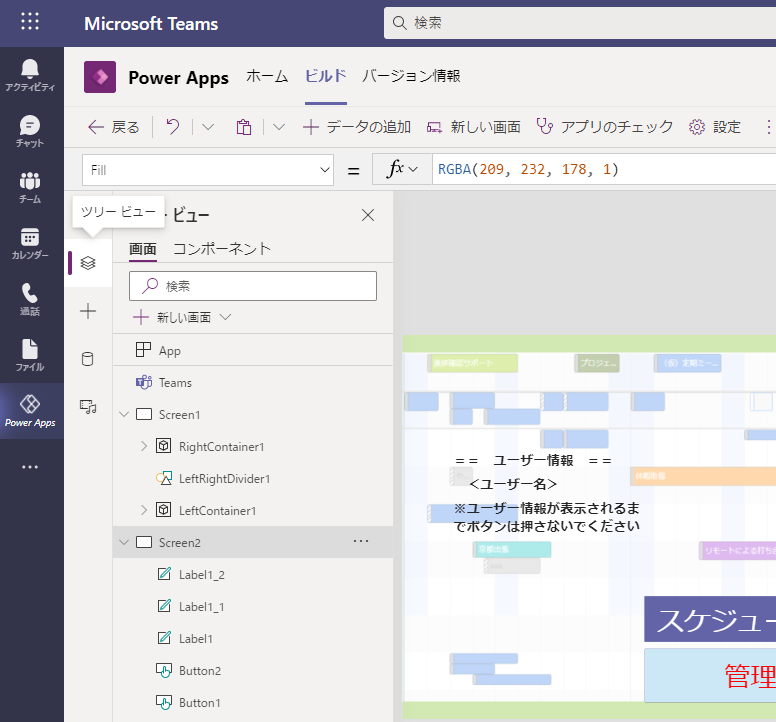Collapse the Screen2 tree node

tap(124, 542)
